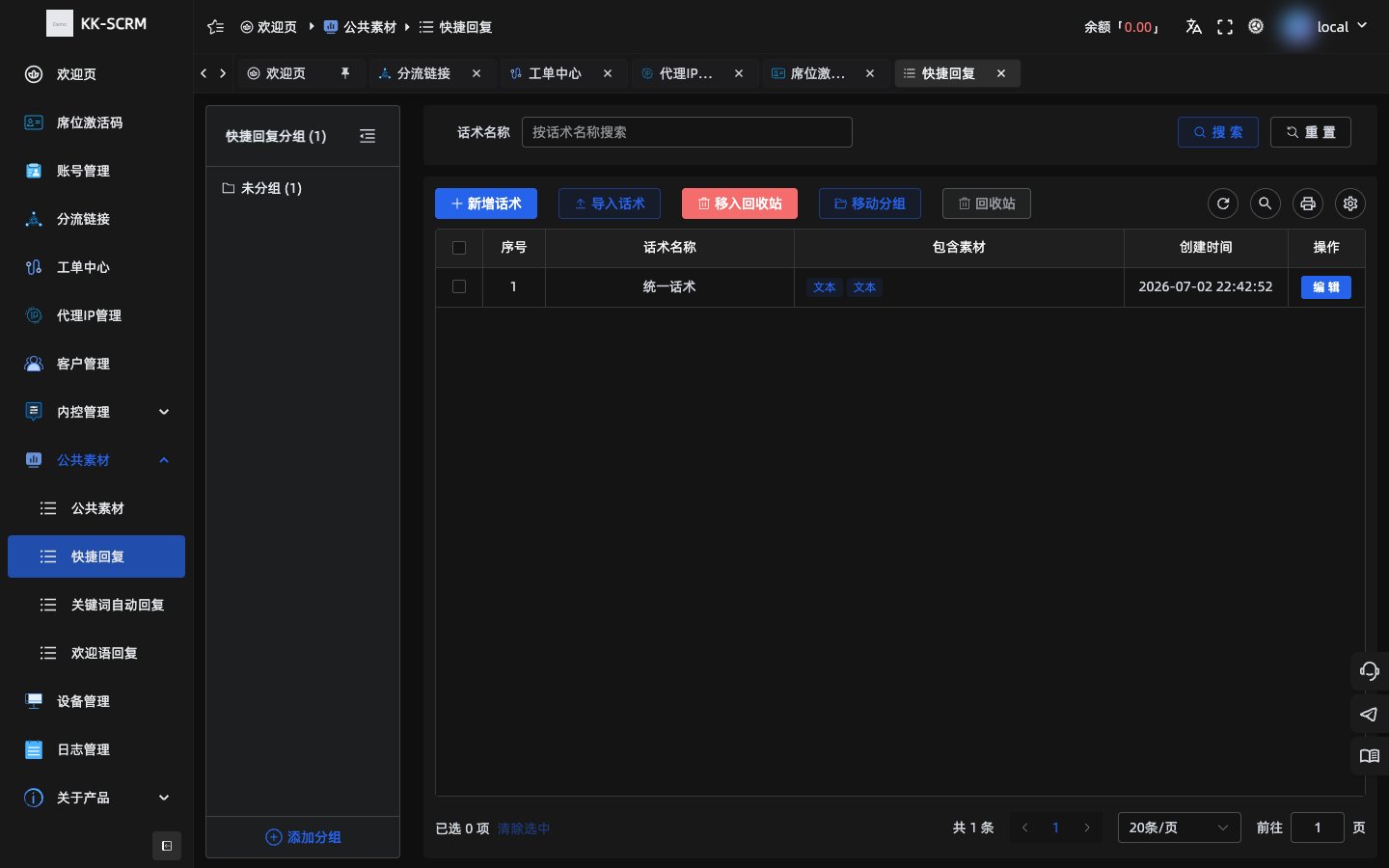Close the 工单中心 tab
Viewport: 1389px width, 868px height.
(x=608, y=73)
